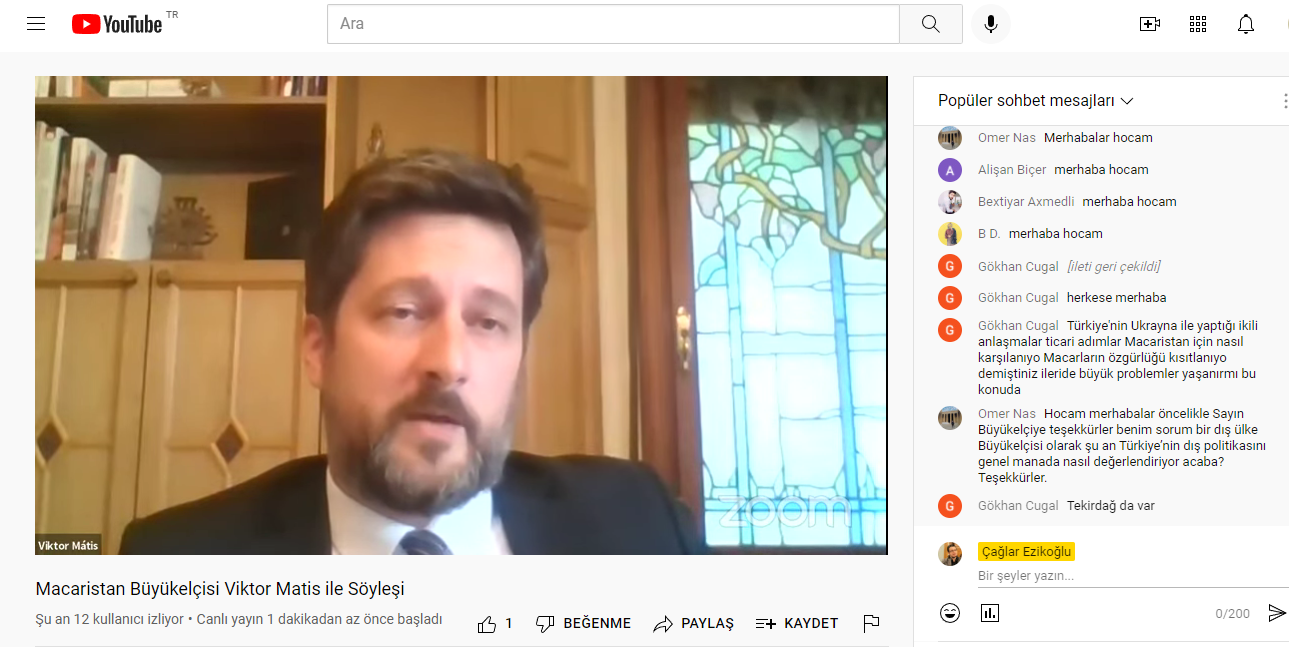Select the Alişan Biçer author name
Viewport: 1289px width, 647px height.
coord(1012,170)
